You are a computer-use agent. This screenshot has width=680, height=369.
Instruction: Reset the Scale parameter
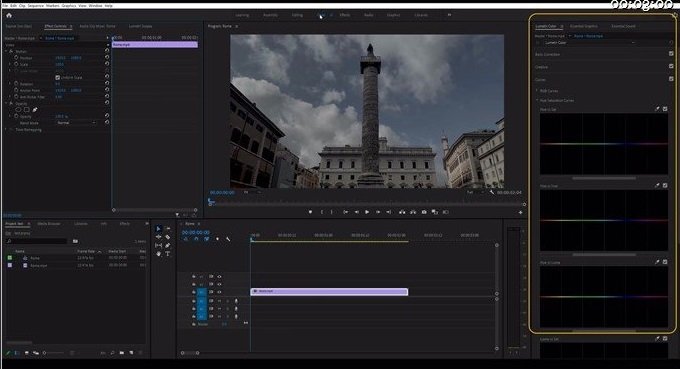click(107, 64)
